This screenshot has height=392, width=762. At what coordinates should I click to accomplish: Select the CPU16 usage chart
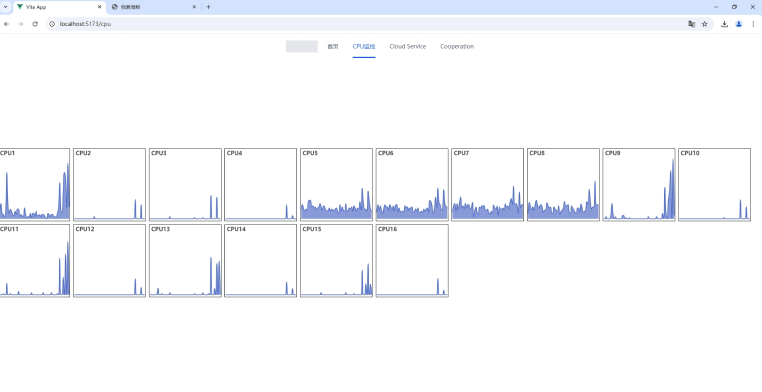[x=412, y=260]
